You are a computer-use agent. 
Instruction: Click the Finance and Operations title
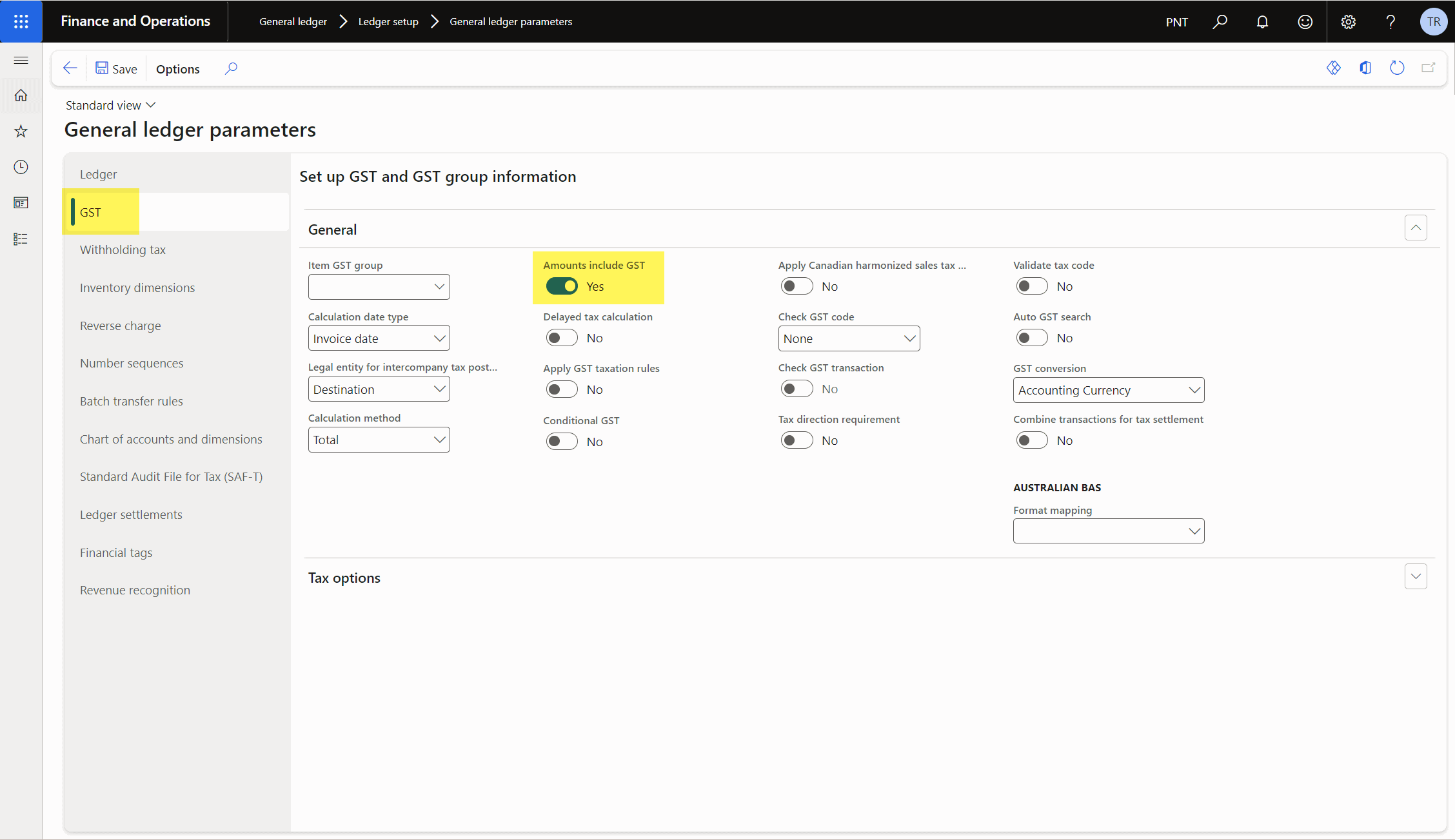135,21
